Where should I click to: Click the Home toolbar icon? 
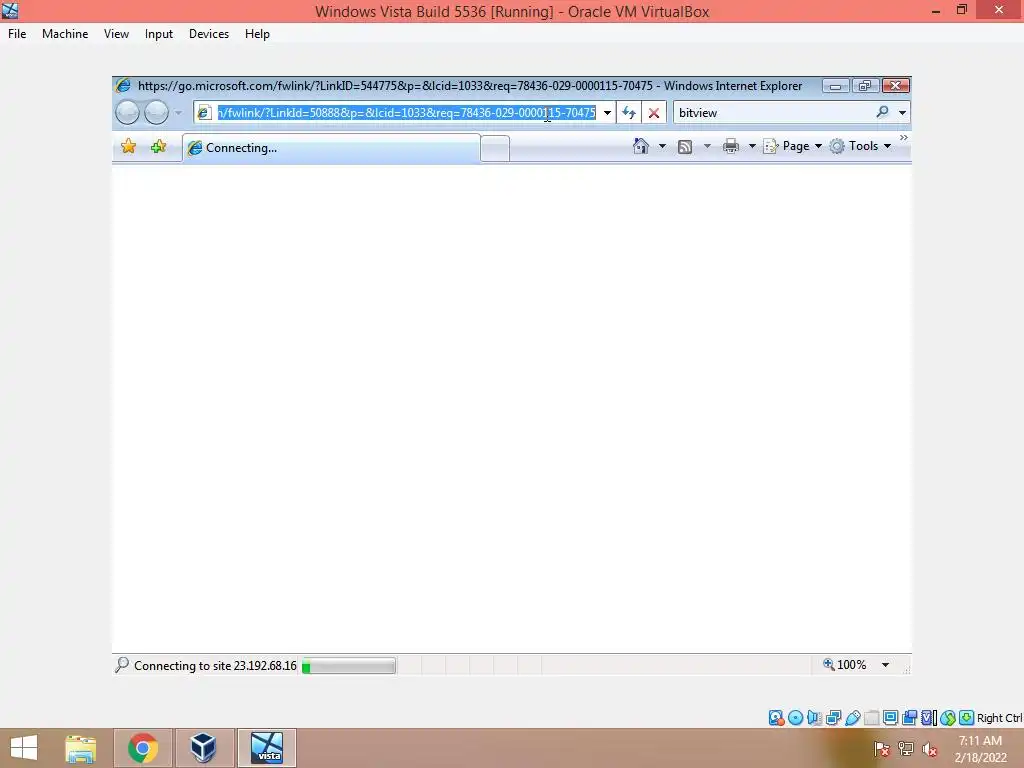pos(641,146)
